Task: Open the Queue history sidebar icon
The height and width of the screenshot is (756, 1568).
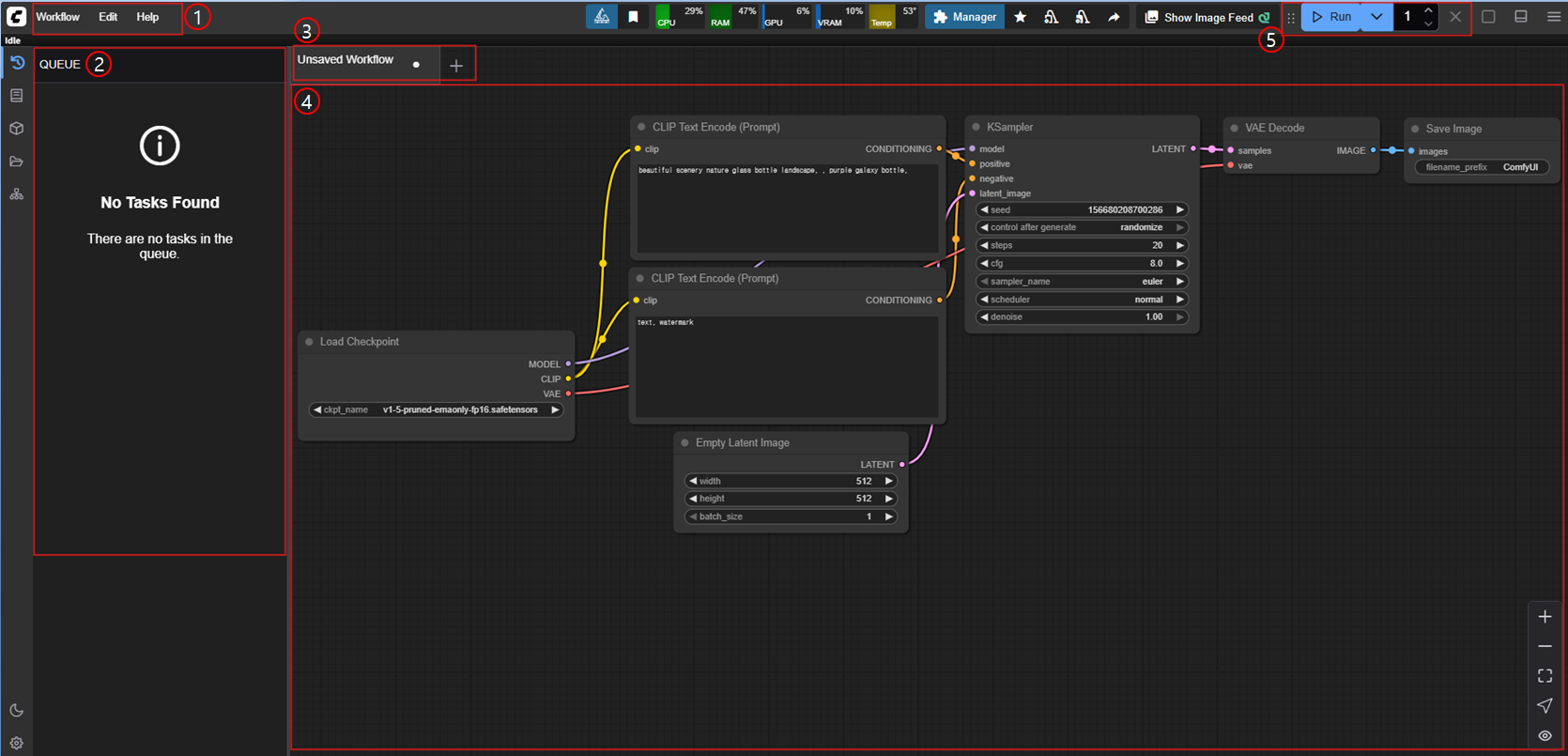Action: (16, 63)
